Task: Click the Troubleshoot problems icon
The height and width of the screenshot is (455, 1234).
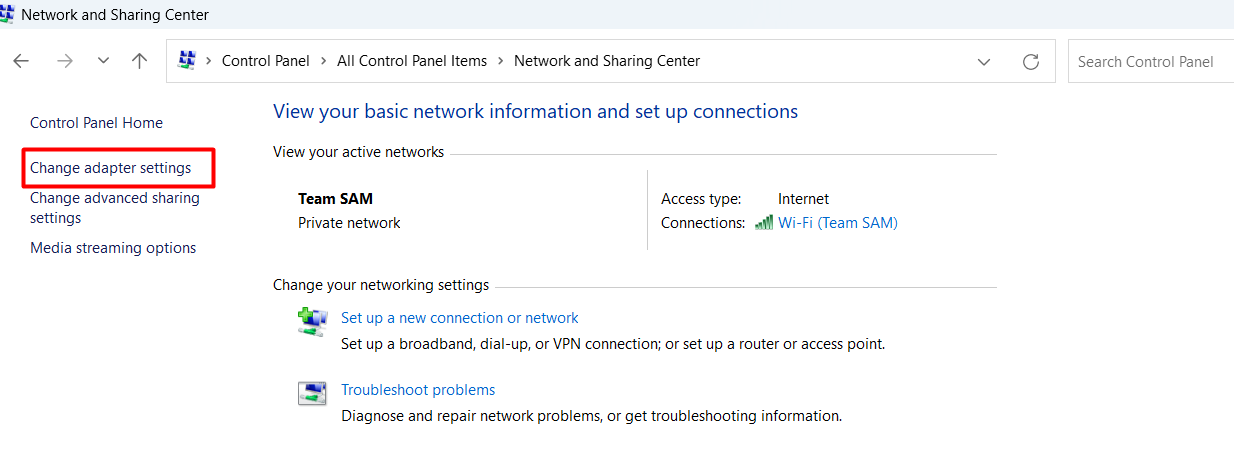Action: [312, 393]
